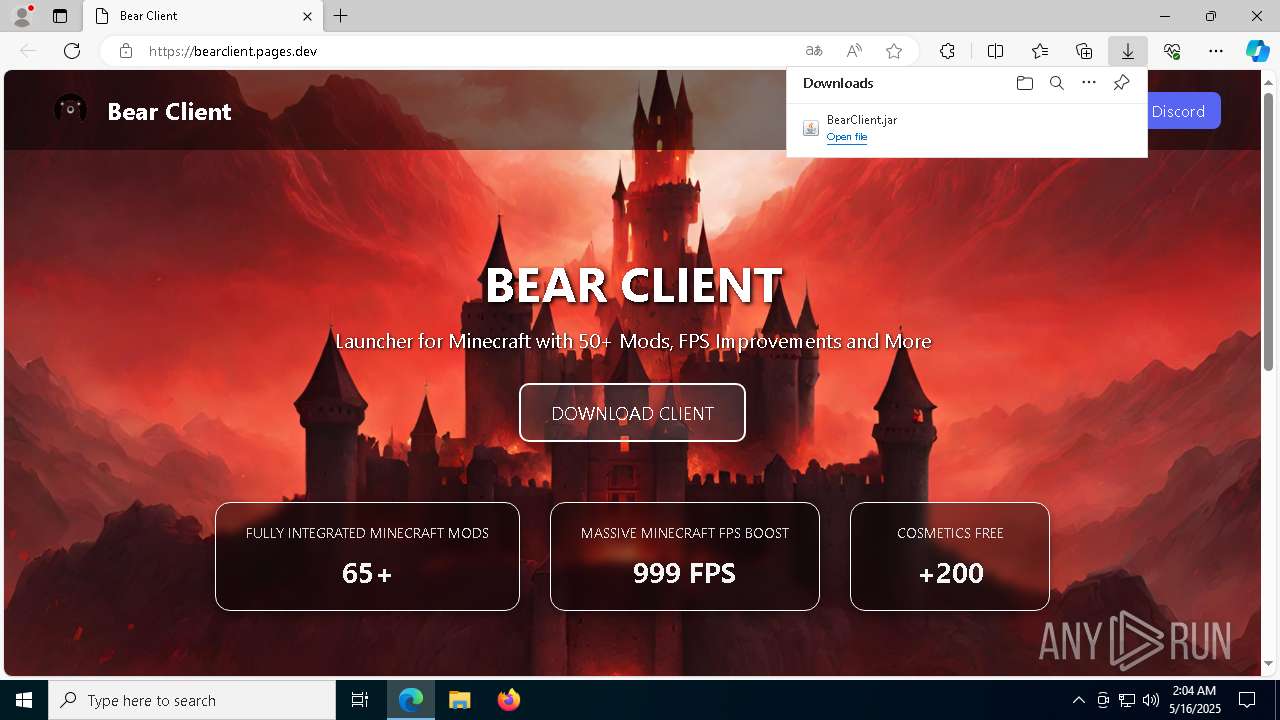Open Edge Settings and more menu
This screenshot has height=720, width=1280.
tap(1216, 51)
